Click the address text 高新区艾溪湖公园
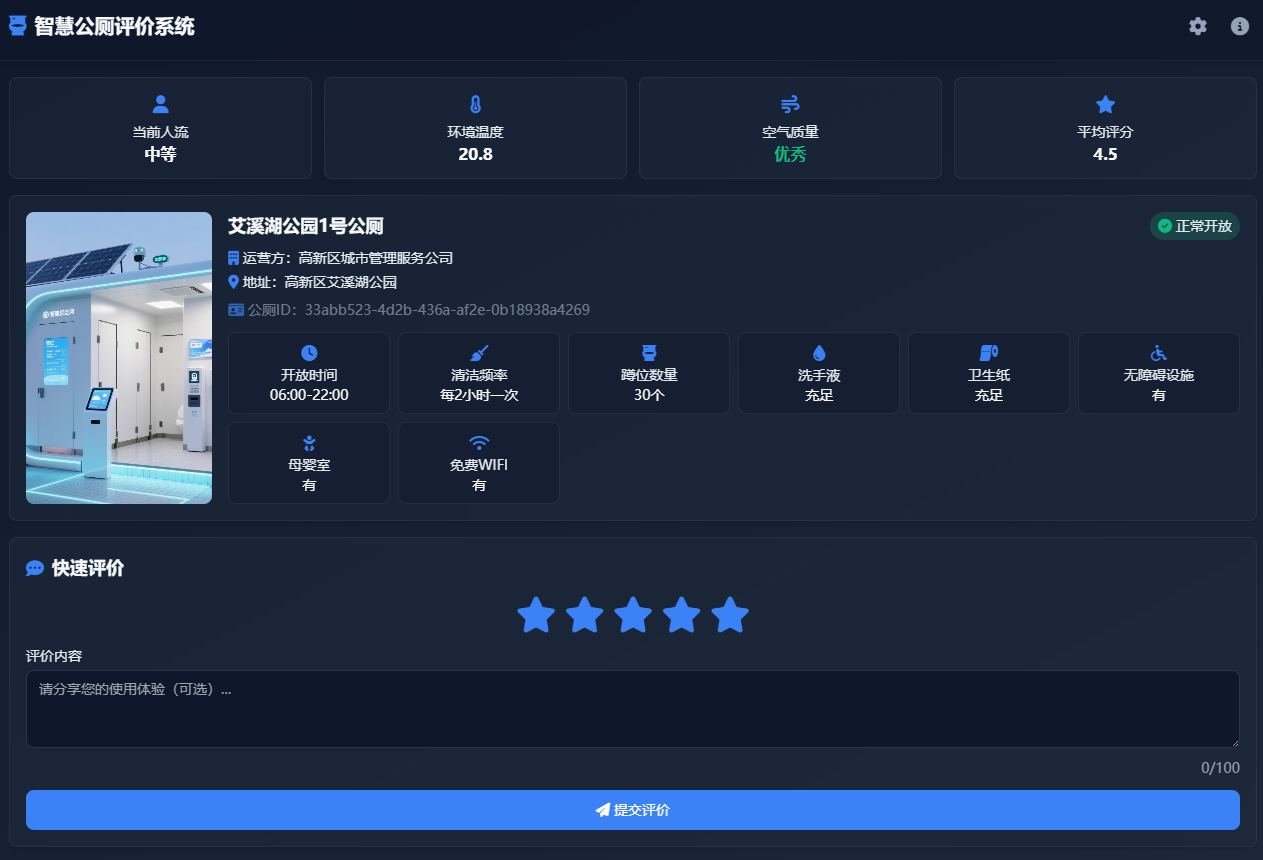The image size is (1263, 860). coord(341,282)
